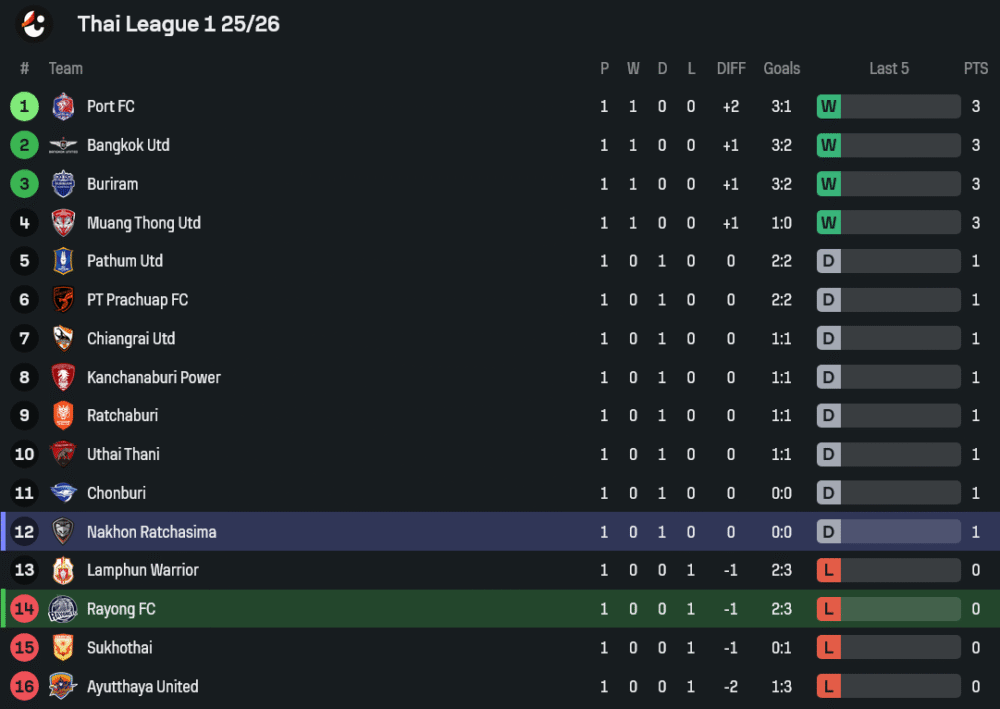Click Port FC's green W result badge
The width and height of the screenshot is (1000, 709).
(x=829, y=106)
